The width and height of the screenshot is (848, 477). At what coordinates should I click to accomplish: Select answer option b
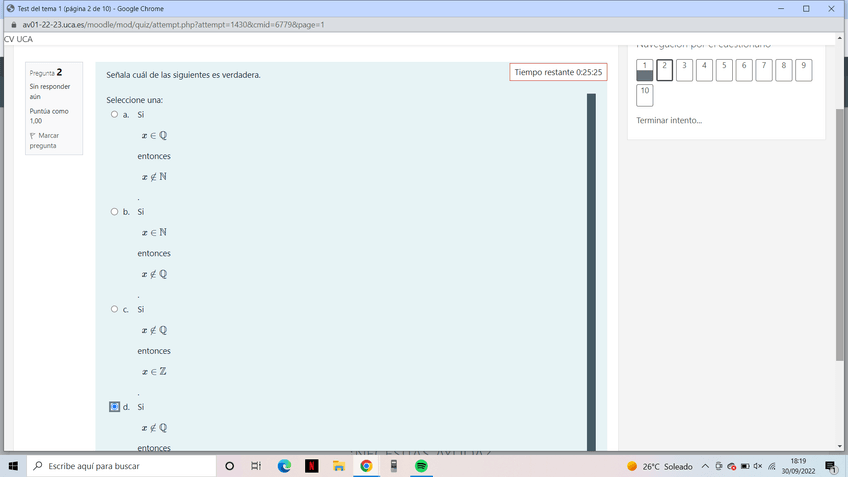coord(114,212)
